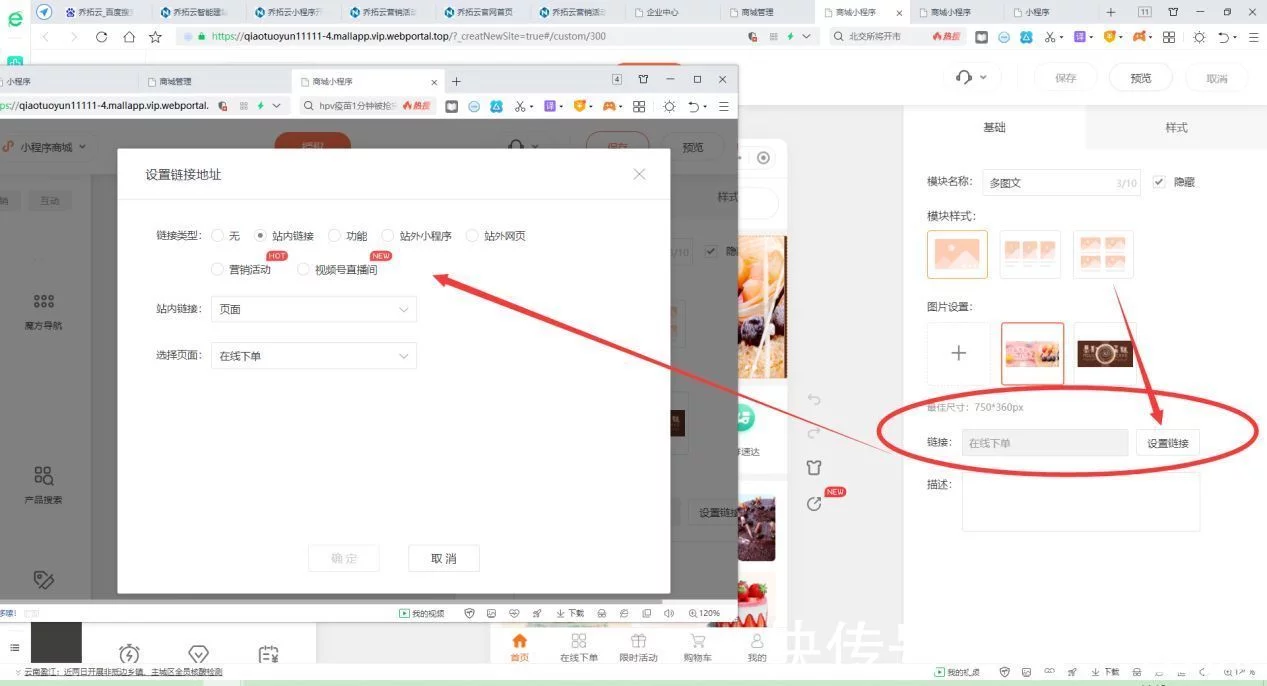Click the 120% zoom indicator in the front window
This screenshot has width=1267, height=686.
705,613
